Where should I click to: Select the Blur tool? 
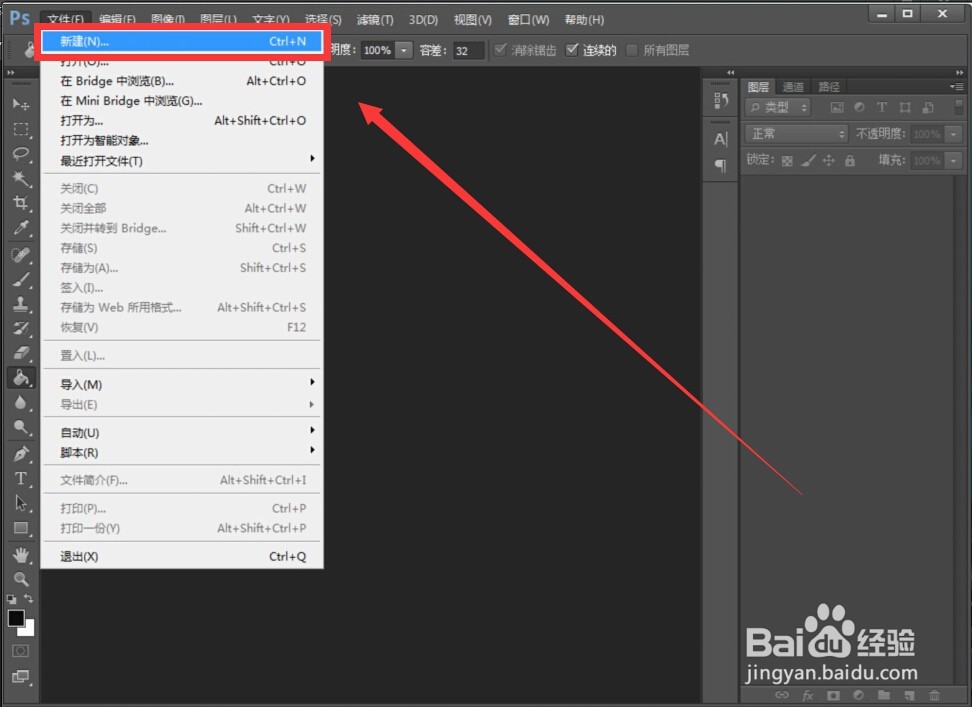[x=20, y=403]
